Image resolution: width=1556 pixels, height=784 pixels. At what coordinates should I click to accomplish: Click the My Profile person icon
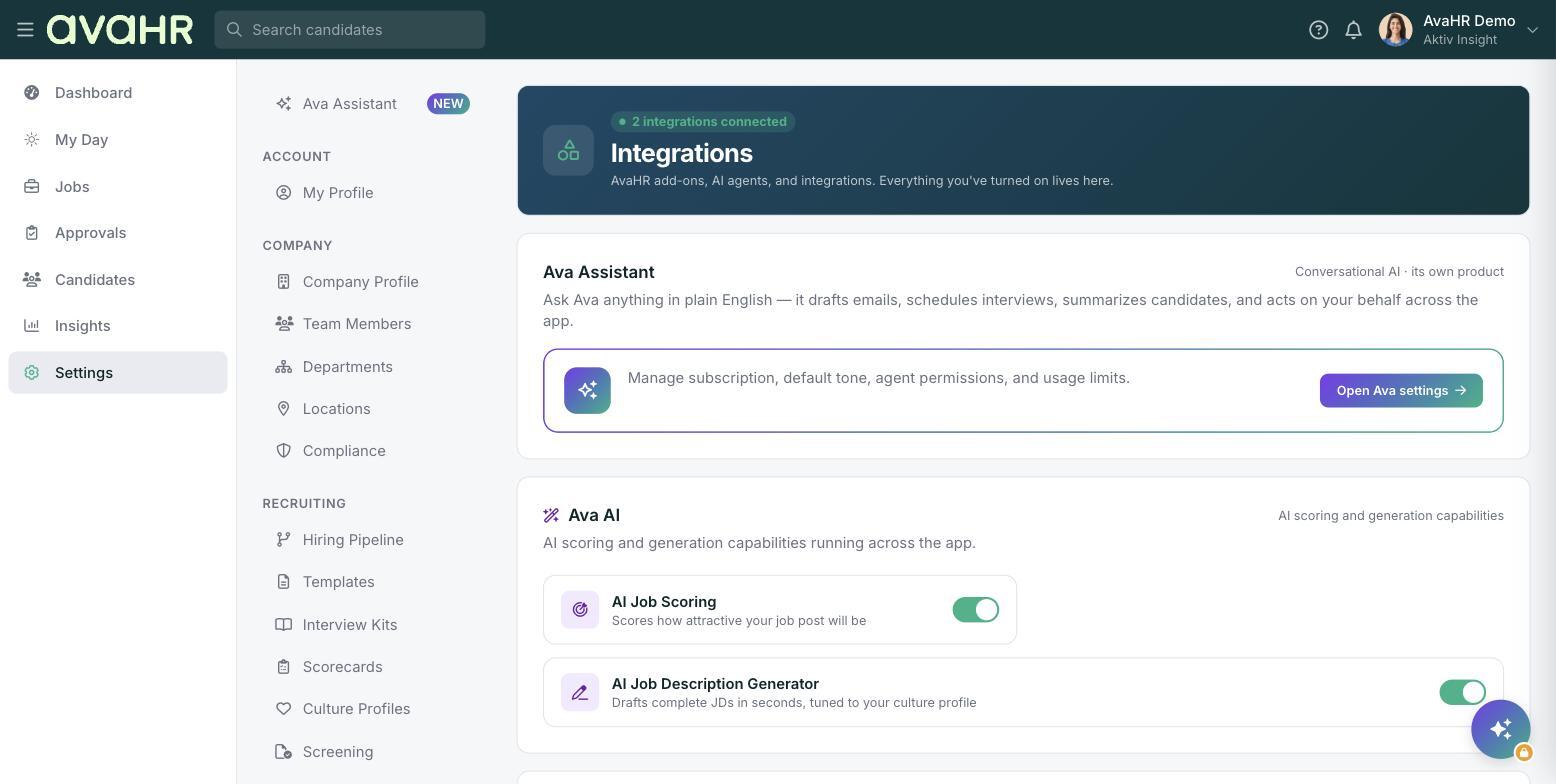click(x=284, y=193)
